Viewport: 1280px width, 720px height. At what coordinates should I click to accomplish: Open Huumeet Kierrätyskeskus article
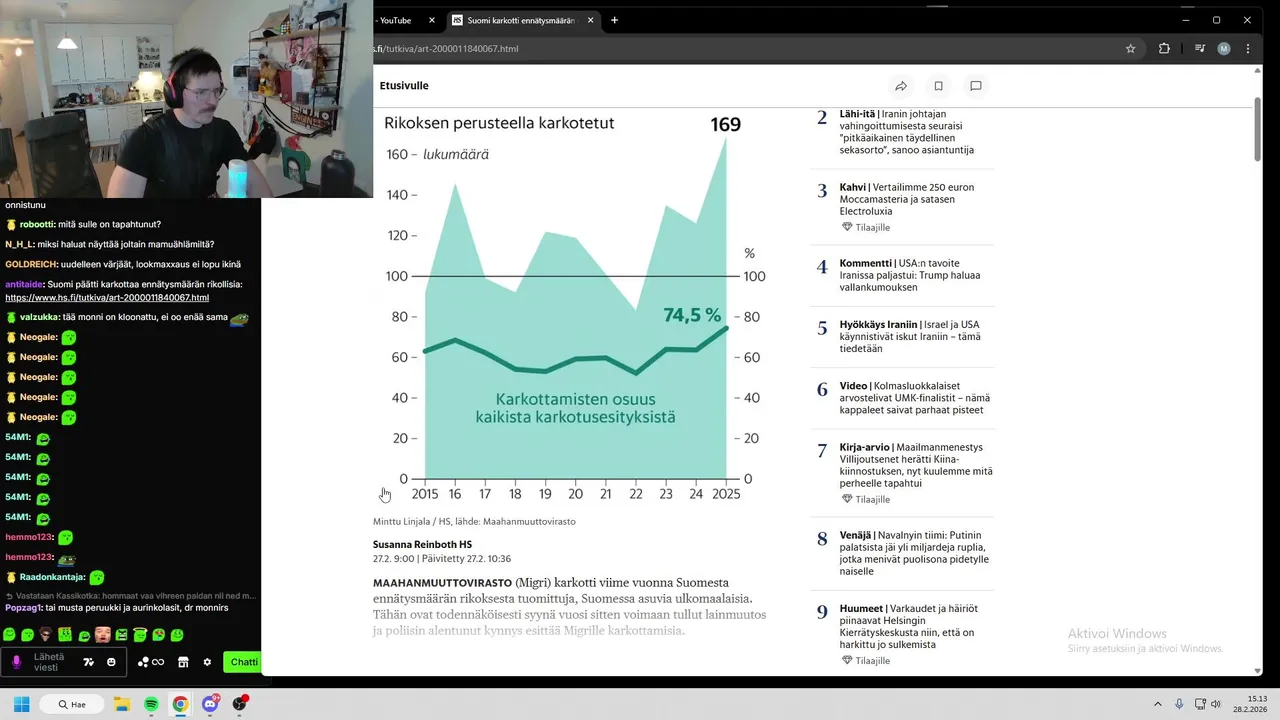[x=909, y=626]
